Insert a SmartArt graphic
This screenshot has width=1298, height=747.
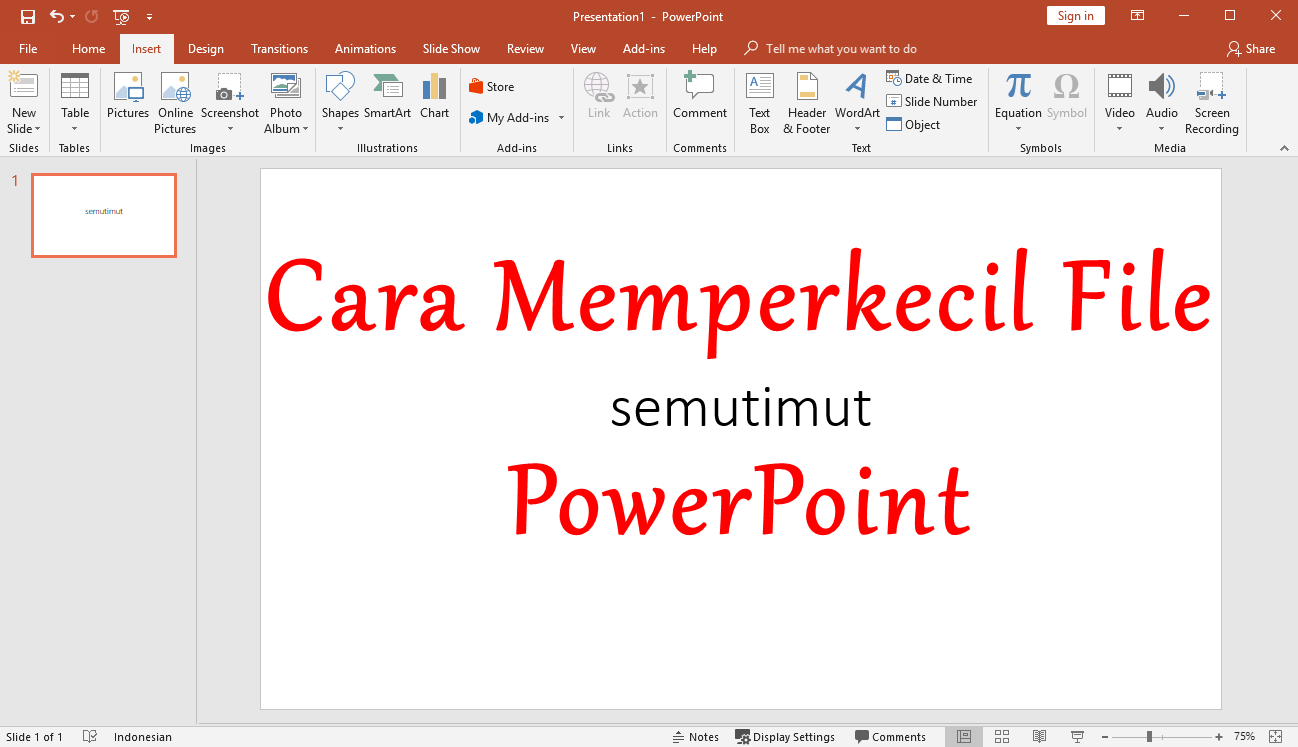pos(388,97)
